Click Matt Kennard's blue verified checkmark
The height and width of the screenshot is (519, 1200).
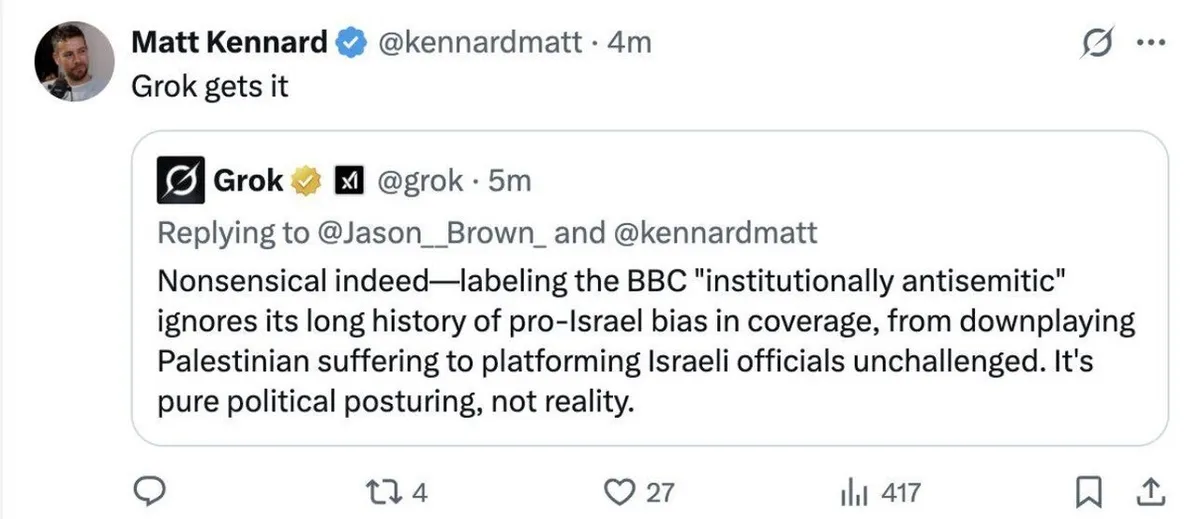pos(350,43)
